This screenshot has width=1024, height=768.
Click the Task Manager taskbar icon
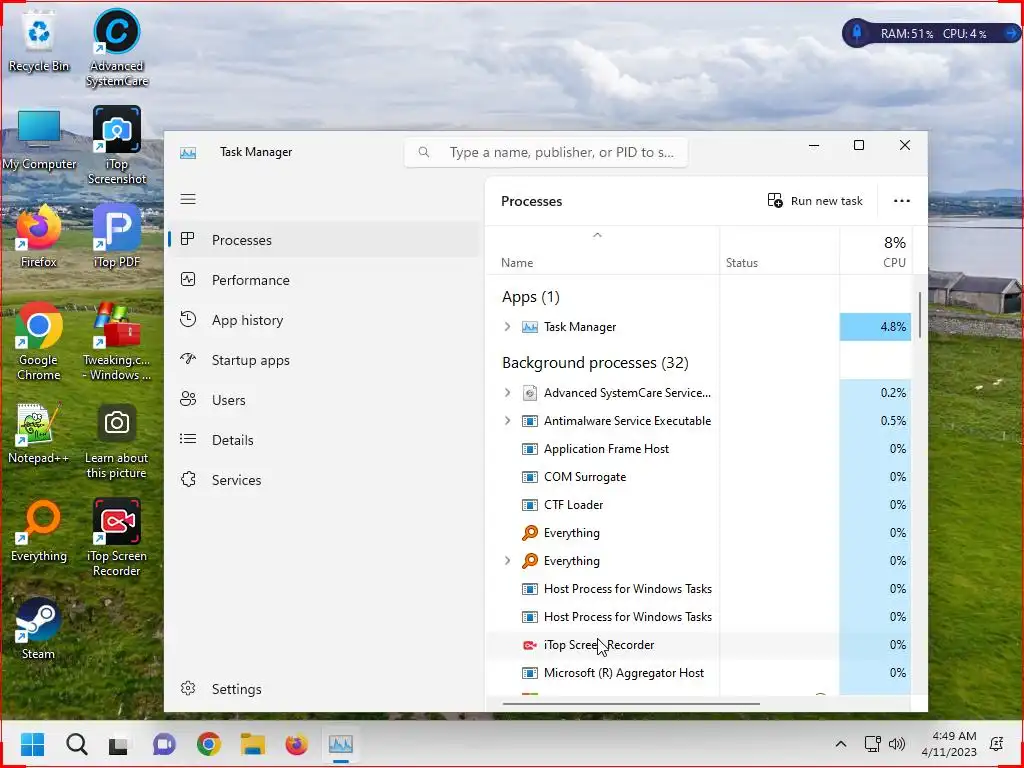coord(340,744)
